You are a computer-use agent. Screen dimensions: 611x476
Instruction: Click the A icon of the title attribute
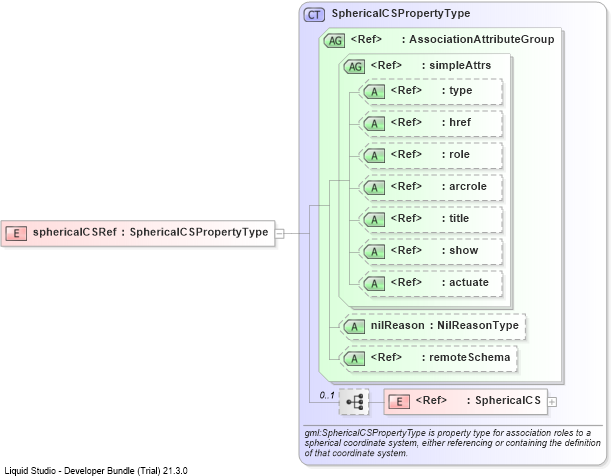[x=374, y=220]
